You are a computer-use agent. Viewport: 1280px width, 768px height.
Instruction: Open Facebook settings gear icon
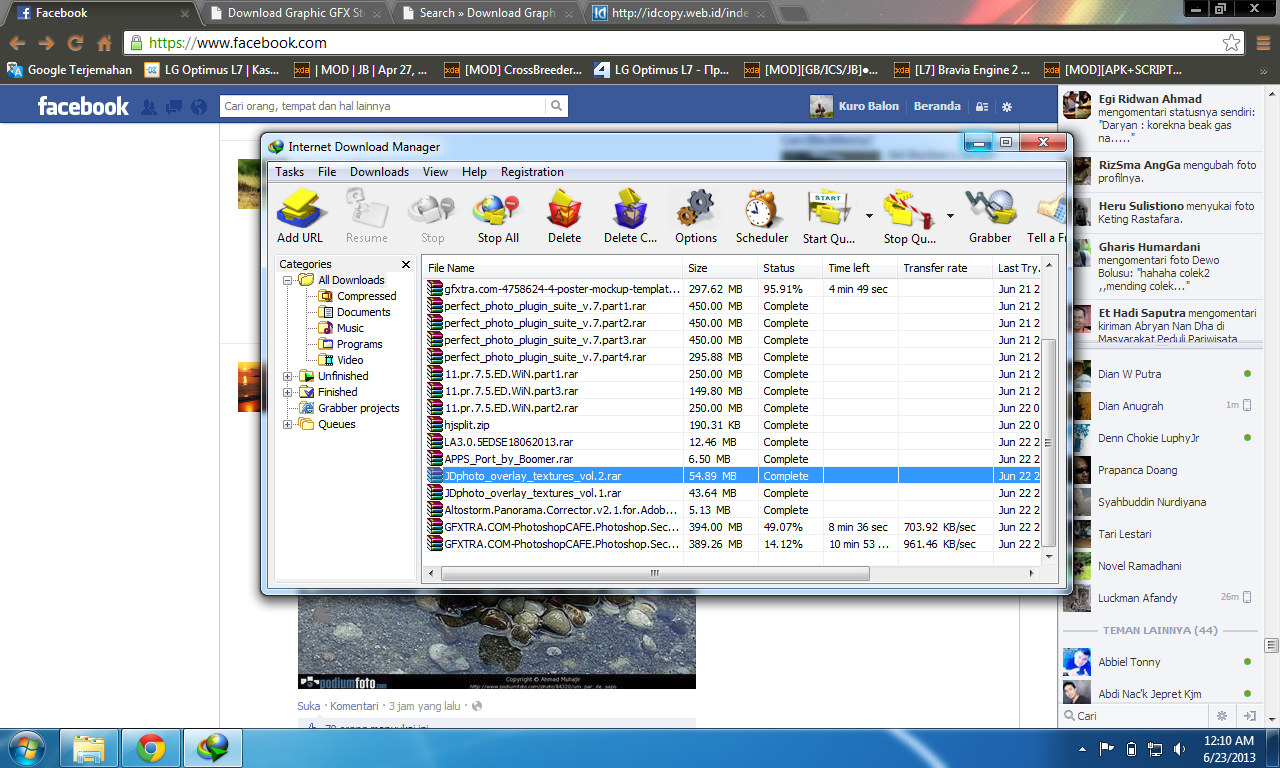1007,107
